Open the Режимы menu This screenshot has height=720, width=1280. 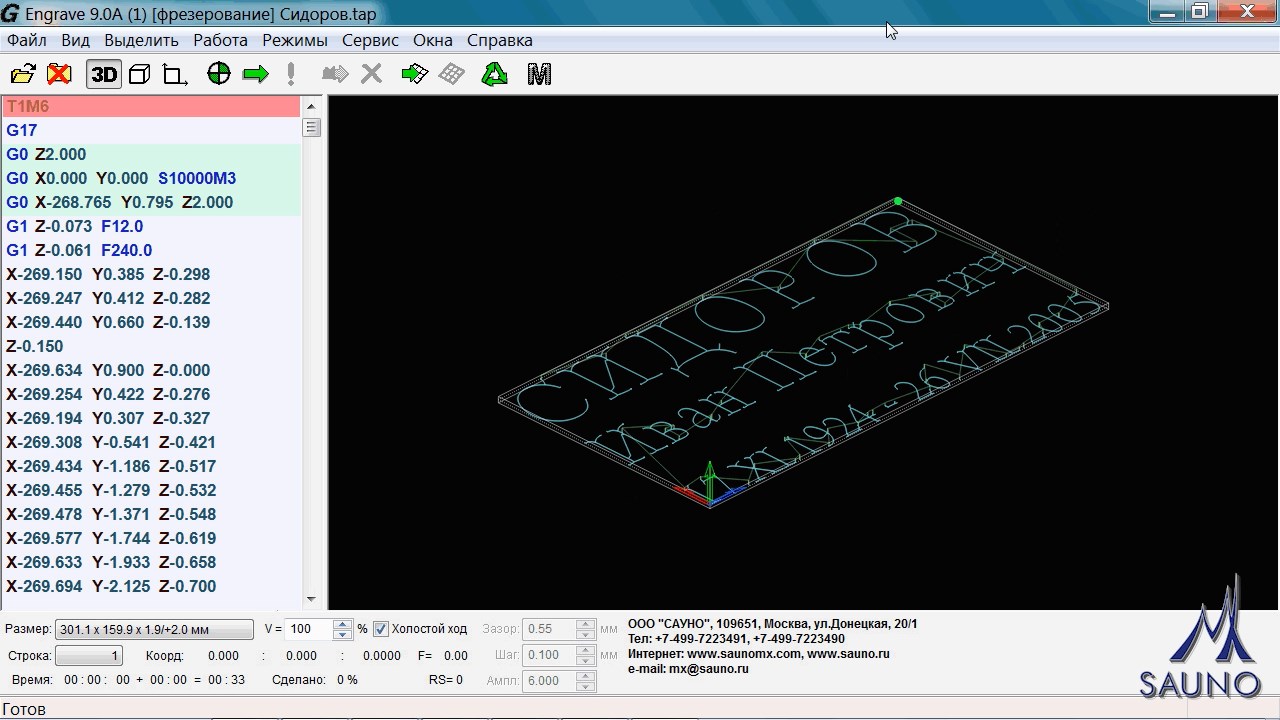(x=295, y=40)
